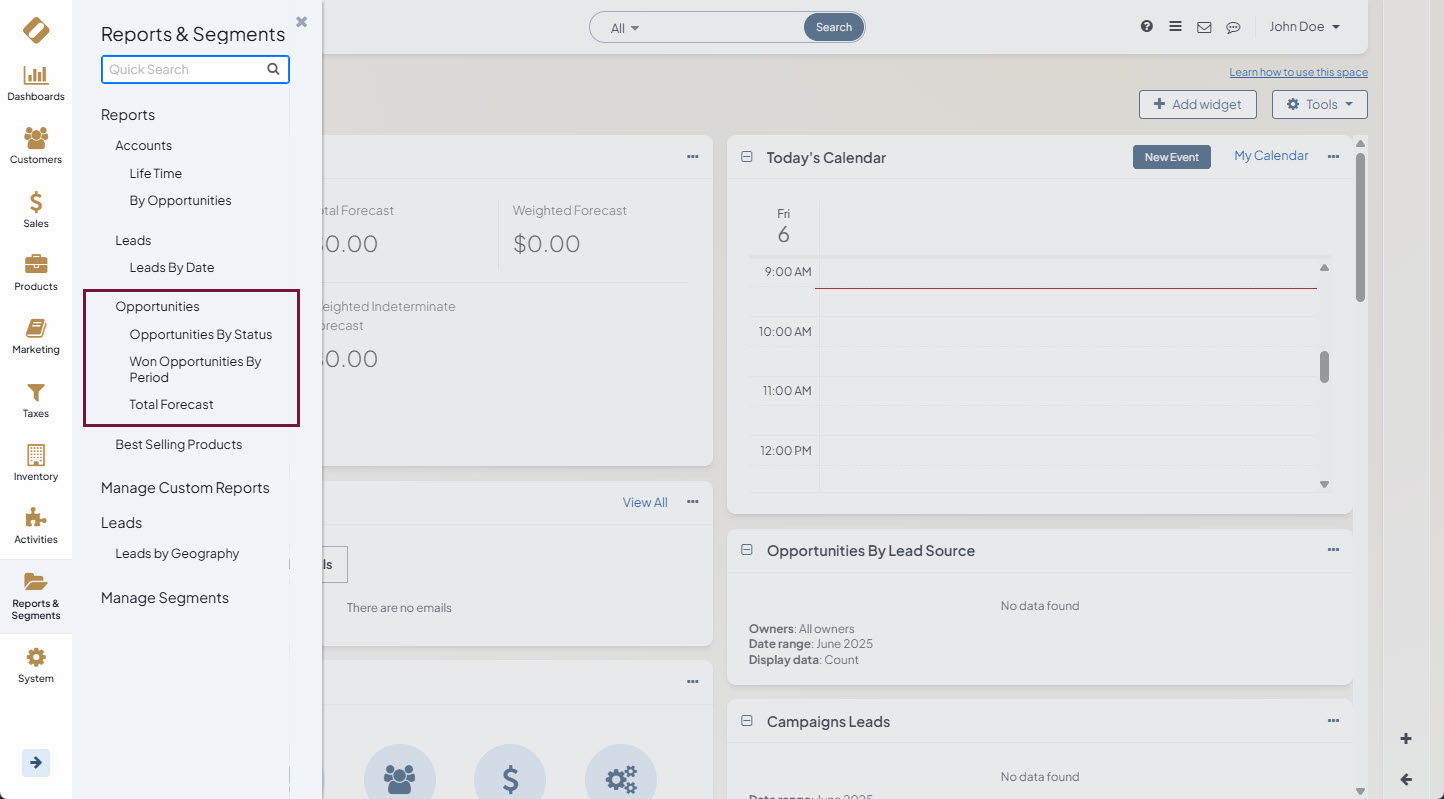Open the mail envelope icon in header
This screenshot has width=1444, height=799.
(1204, 27)
